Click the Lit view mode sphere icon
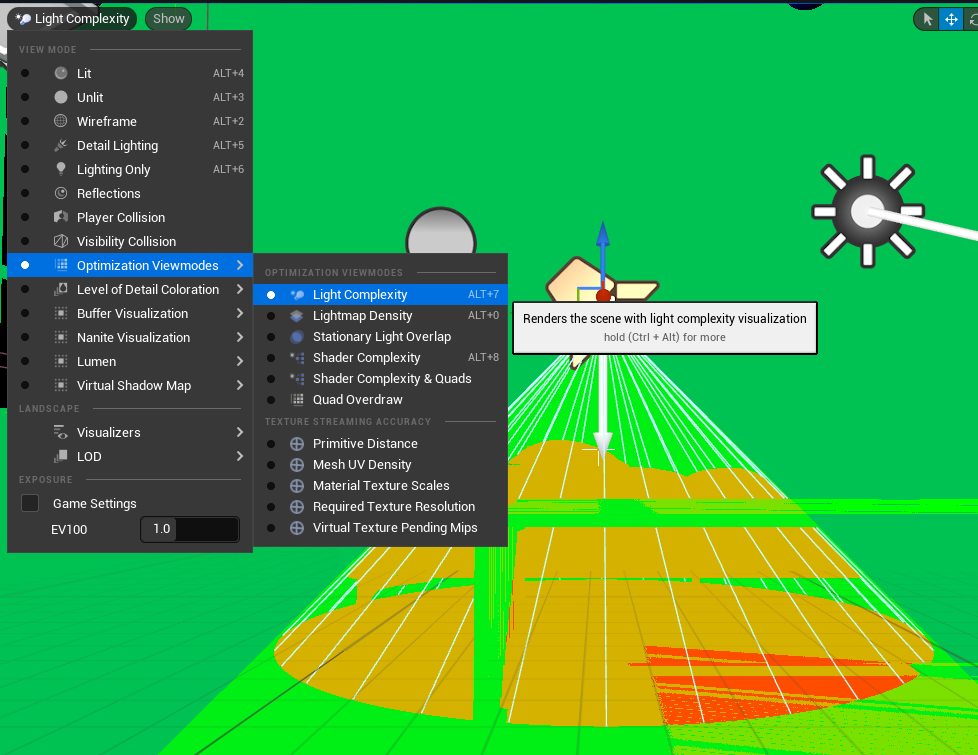 coord(61,73)
